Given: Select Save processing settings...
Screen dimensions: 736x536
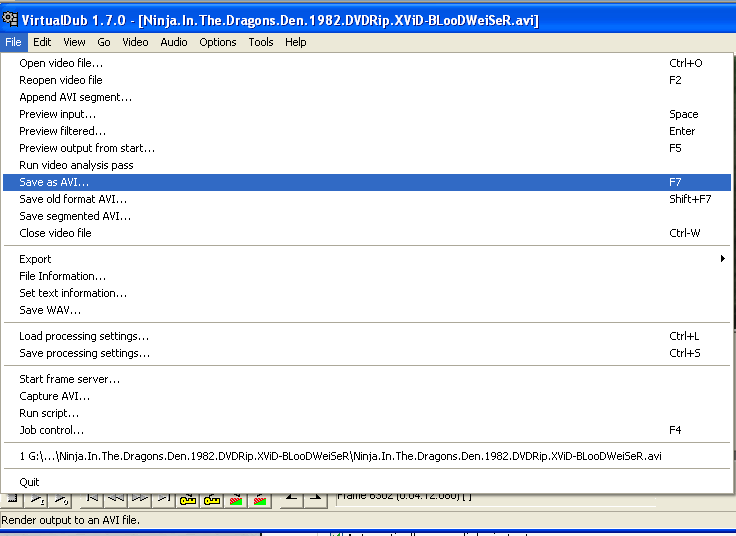Looking at the screenshot, I should pyautogui.click(x=367, y=353).
